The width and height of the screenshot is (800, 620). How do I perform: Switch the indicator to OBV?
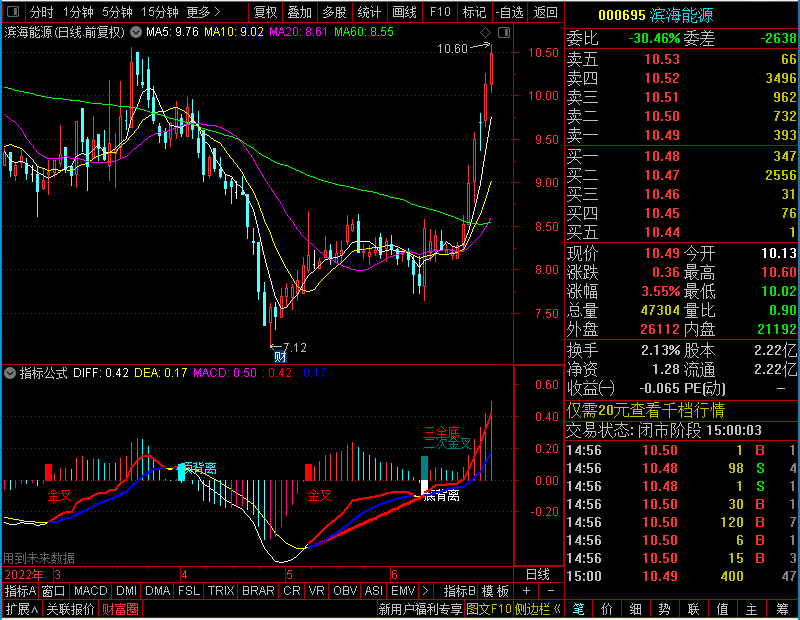pyautogui.click(x=345, y=591)
